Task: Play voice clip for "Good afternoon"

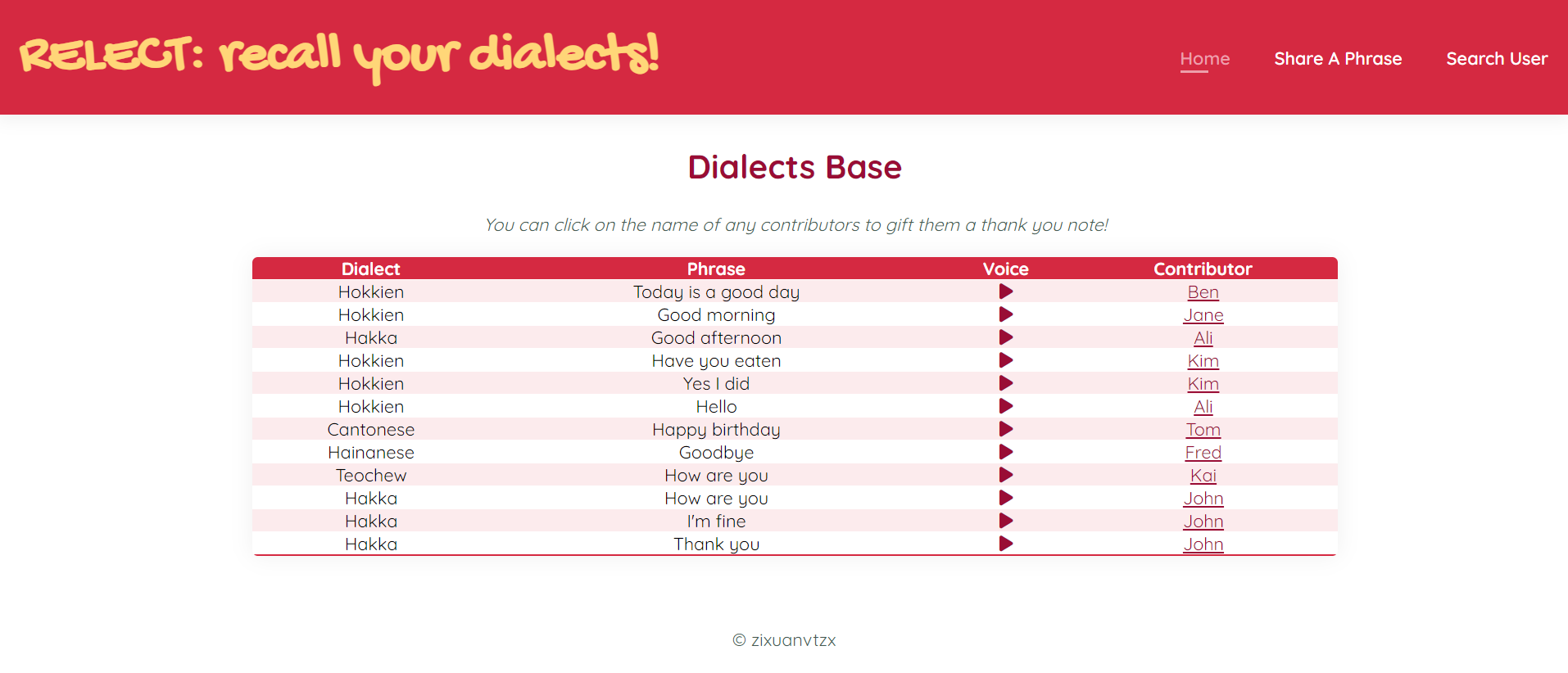Action: pos(1006,337)
